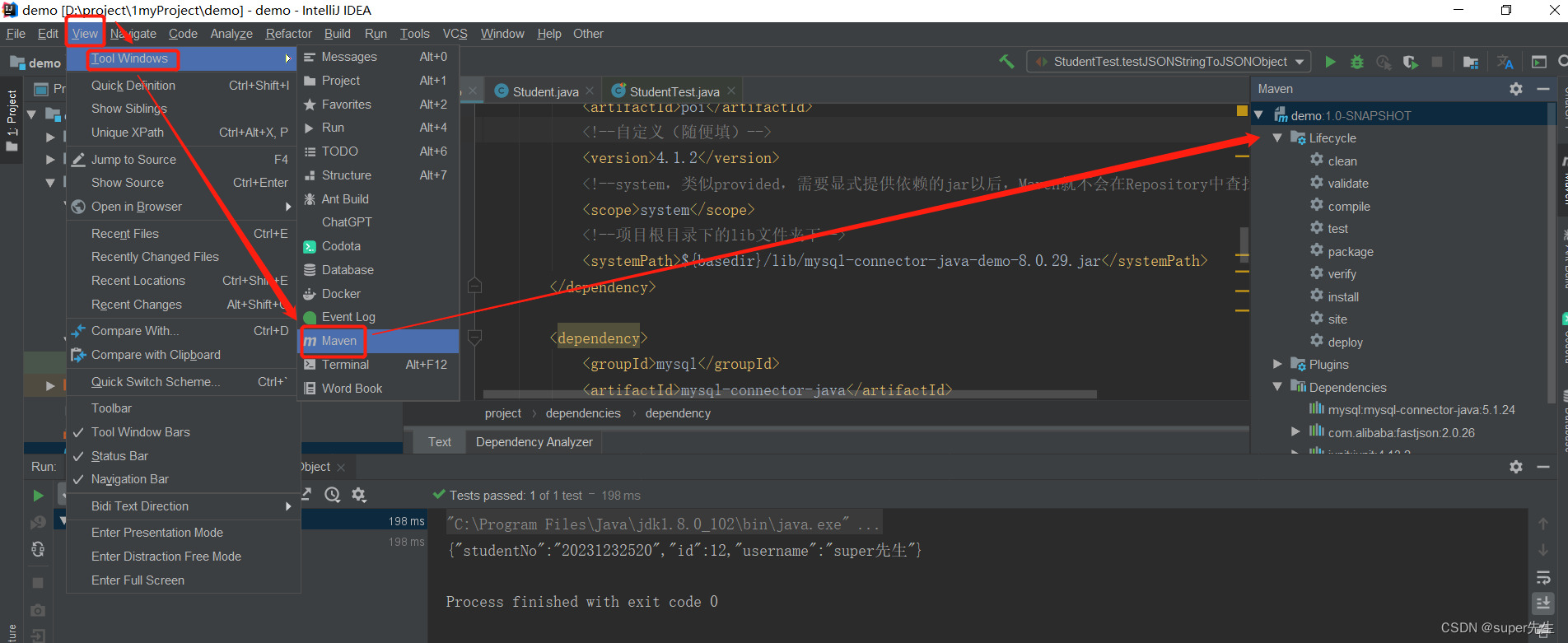Open Run Anything from the toolbar window icon
The height and width of the screenshot is (643, 1568).
click(1539, 62)
